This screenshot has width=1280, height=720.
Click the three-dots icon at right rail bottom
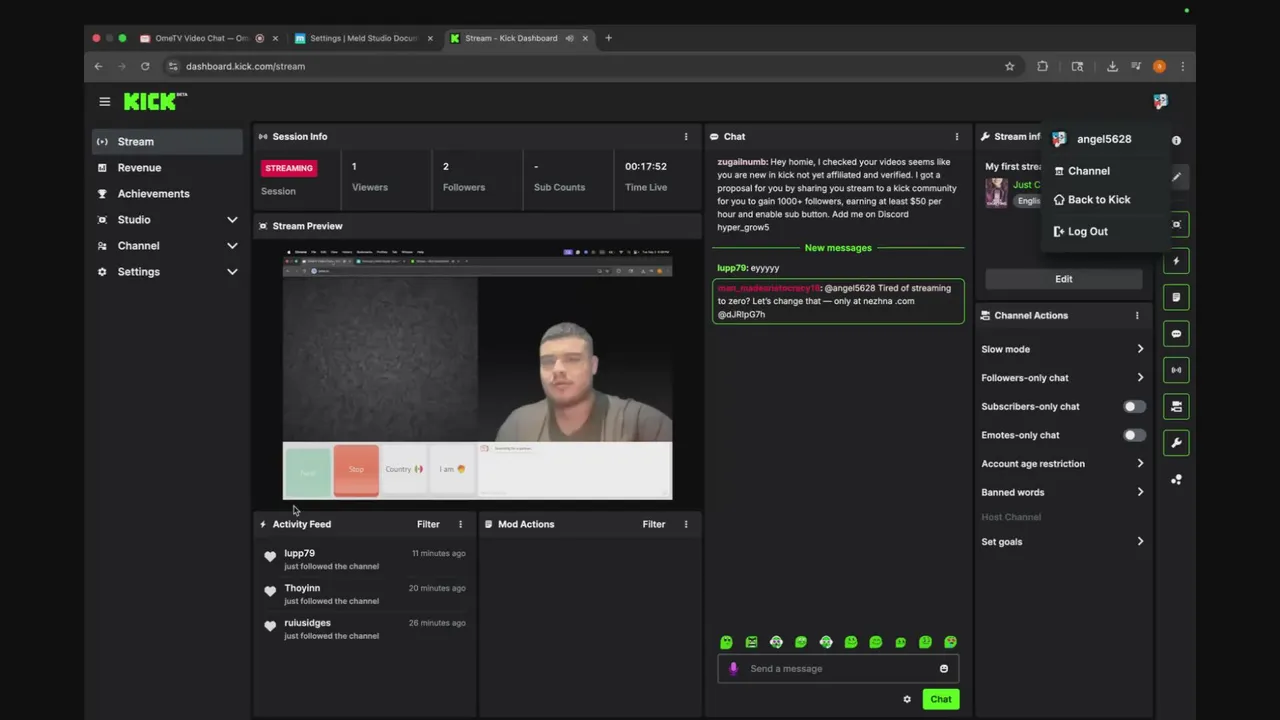pyautogui.click(x=1176, y=480)
